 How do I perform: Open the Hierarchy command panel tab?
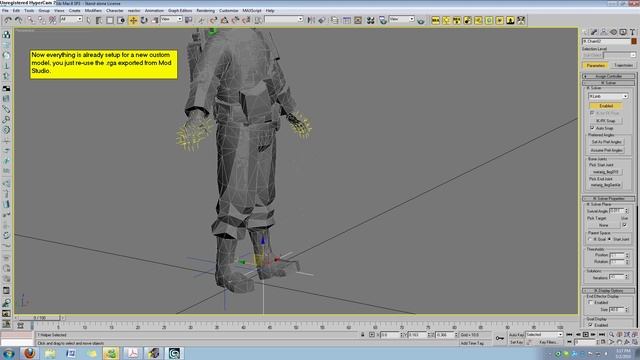(x=604, y=32)
